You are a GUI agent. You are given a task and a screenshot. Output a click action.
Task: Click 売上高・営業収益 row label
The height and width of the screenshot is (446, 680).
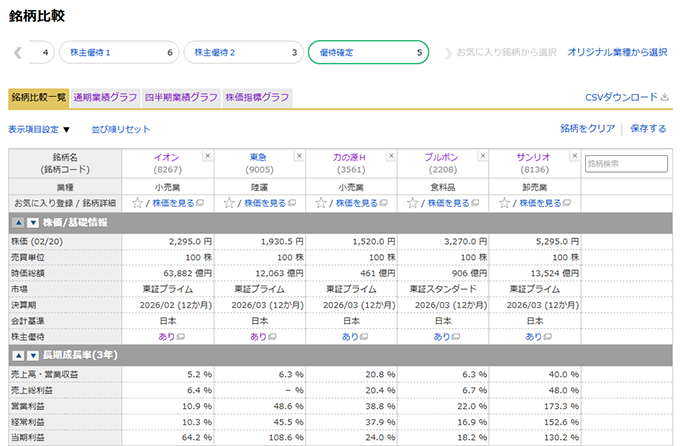[x=45, y=374]
